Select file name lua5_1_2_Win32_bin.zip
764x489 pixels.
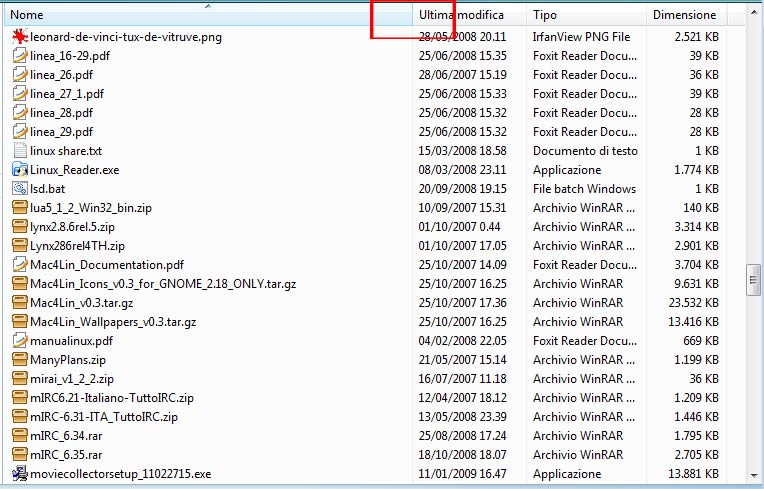click(x=91, y=208)
